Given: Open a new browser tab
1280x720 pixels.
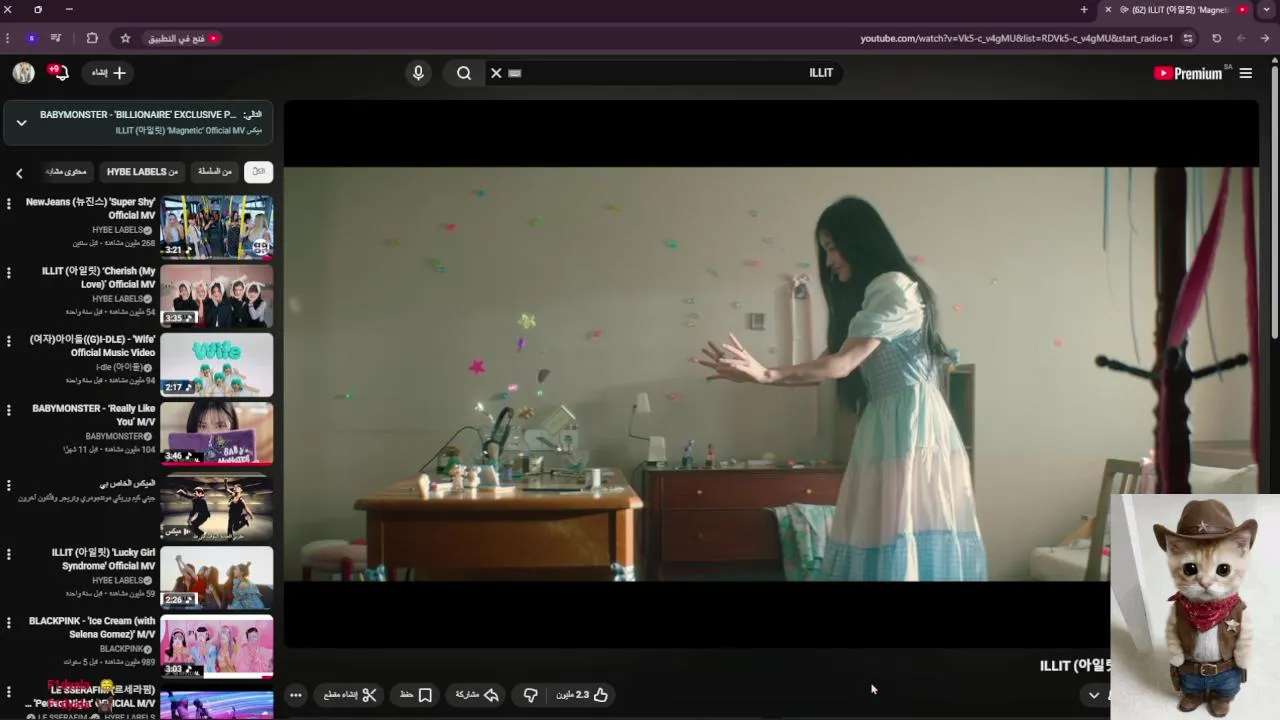Looking at the screenshot, I should [1084, 10].
